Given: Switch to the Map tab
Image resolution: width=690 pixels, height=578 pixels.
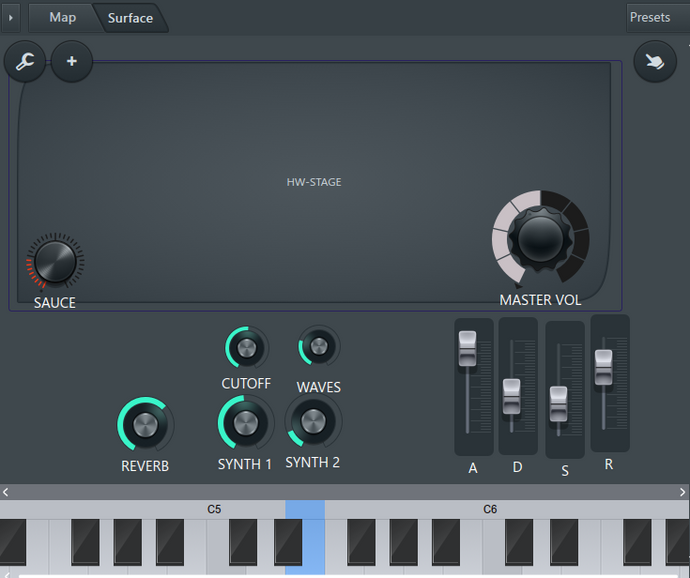Looking at the screenshot, I should [x=62, y=17].
